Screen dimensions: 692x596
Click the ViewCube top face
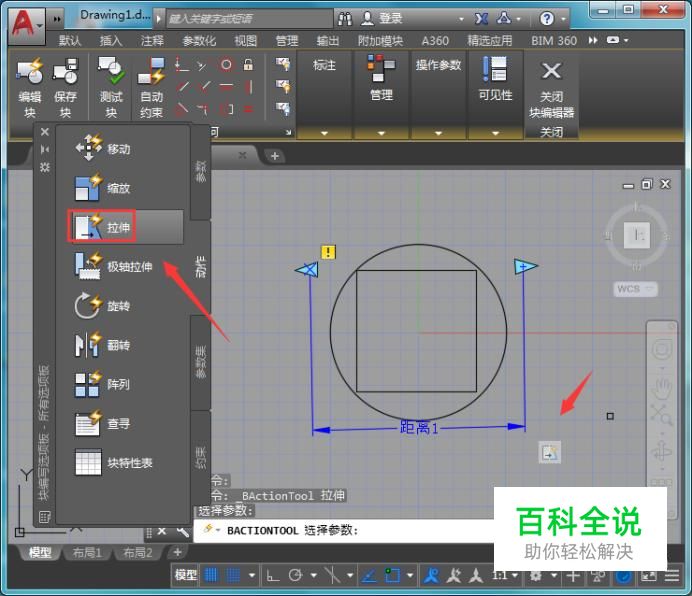(x=636, y=235)
